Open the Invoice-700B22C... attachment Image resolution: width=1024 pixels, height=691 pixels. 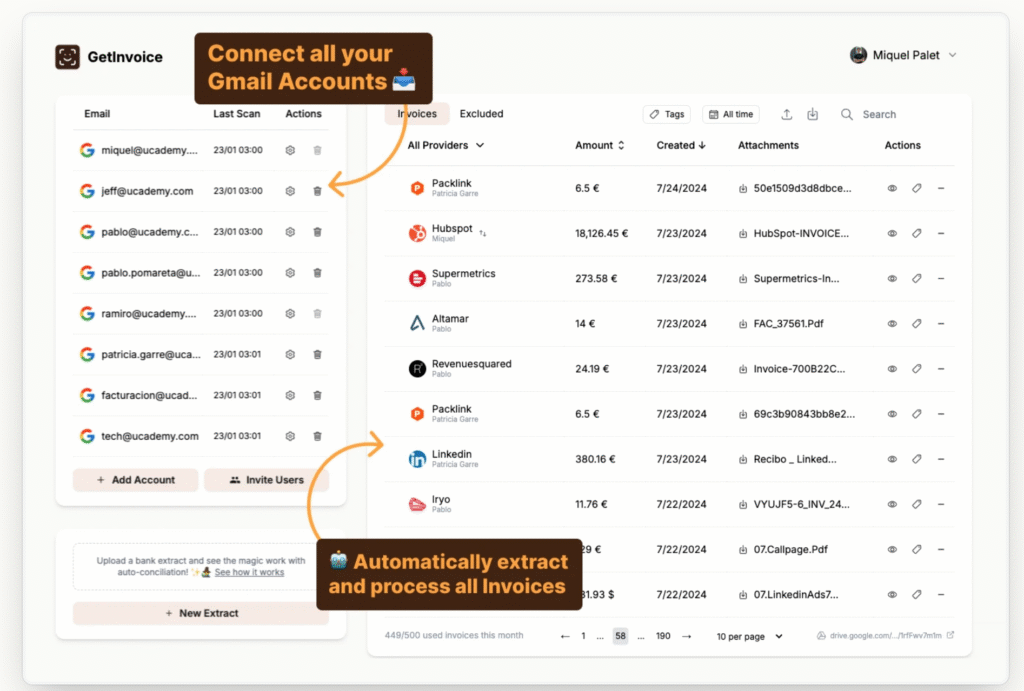point(799,368)
